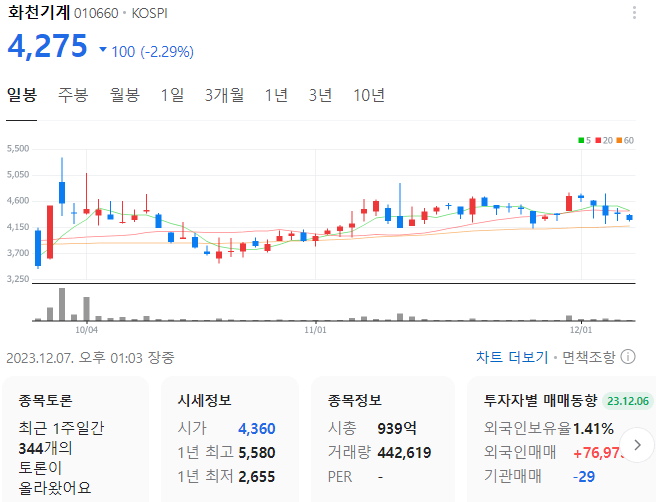Click the 화천기계 stock name
This screenshot has width=656, height=502.
click(38, 13)
